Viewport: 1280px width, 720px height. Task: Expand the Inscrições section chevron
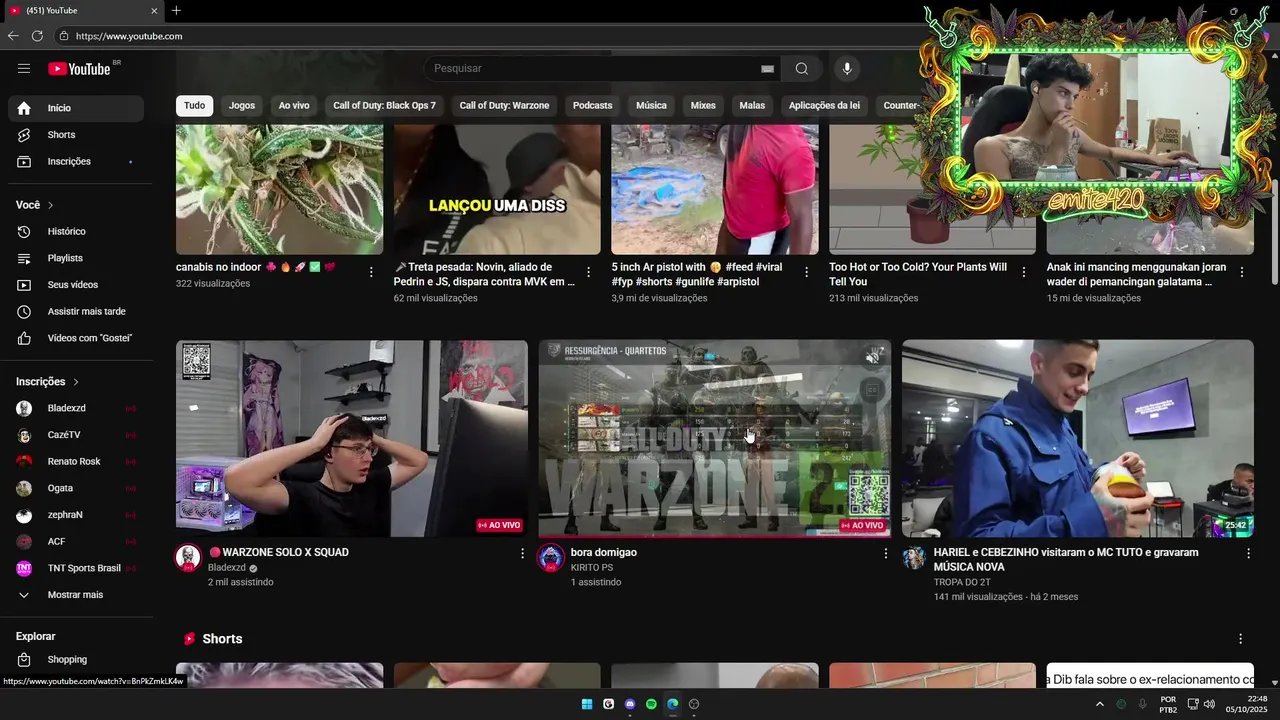[75, 382]
